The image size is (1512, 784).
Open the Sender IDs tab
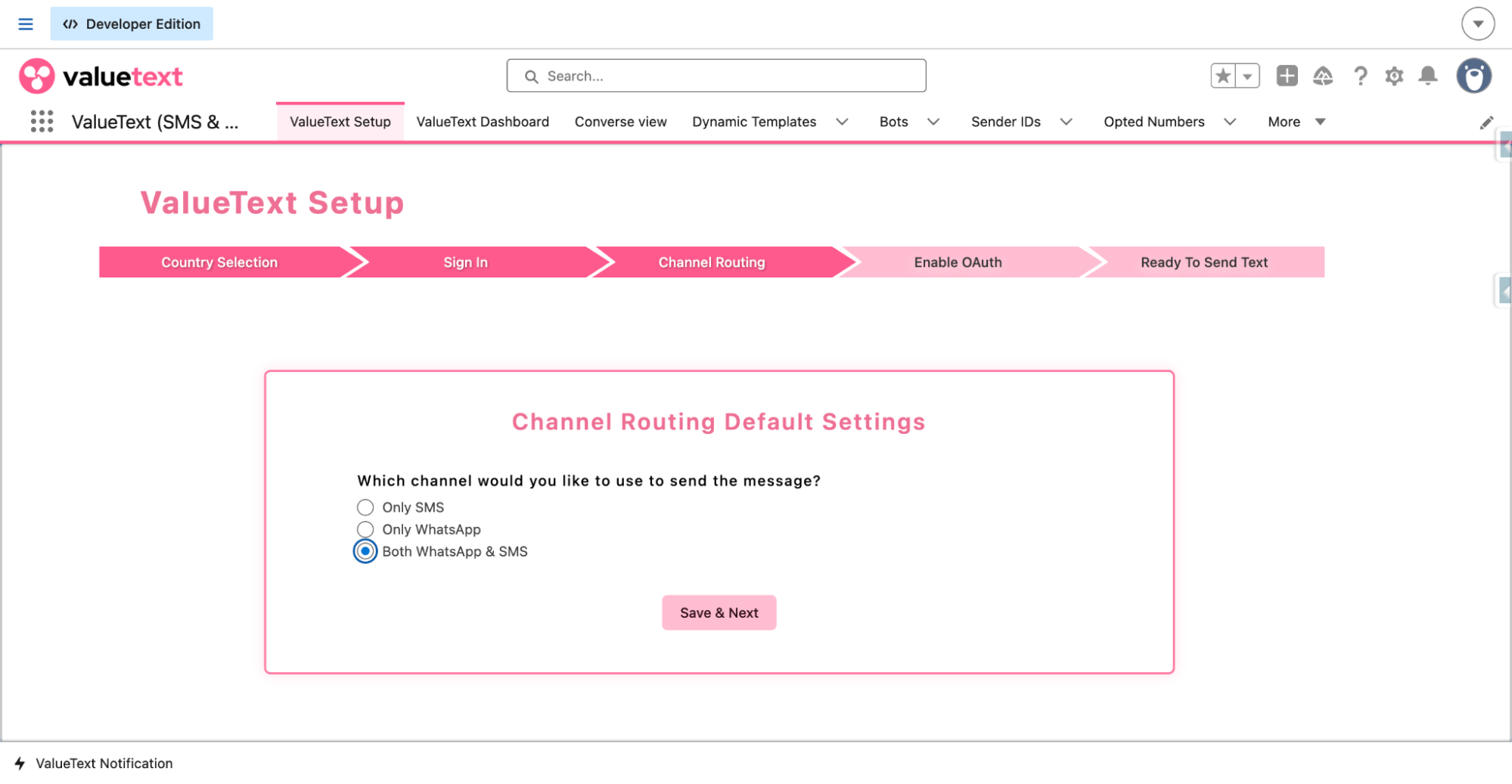(1005, 122)
